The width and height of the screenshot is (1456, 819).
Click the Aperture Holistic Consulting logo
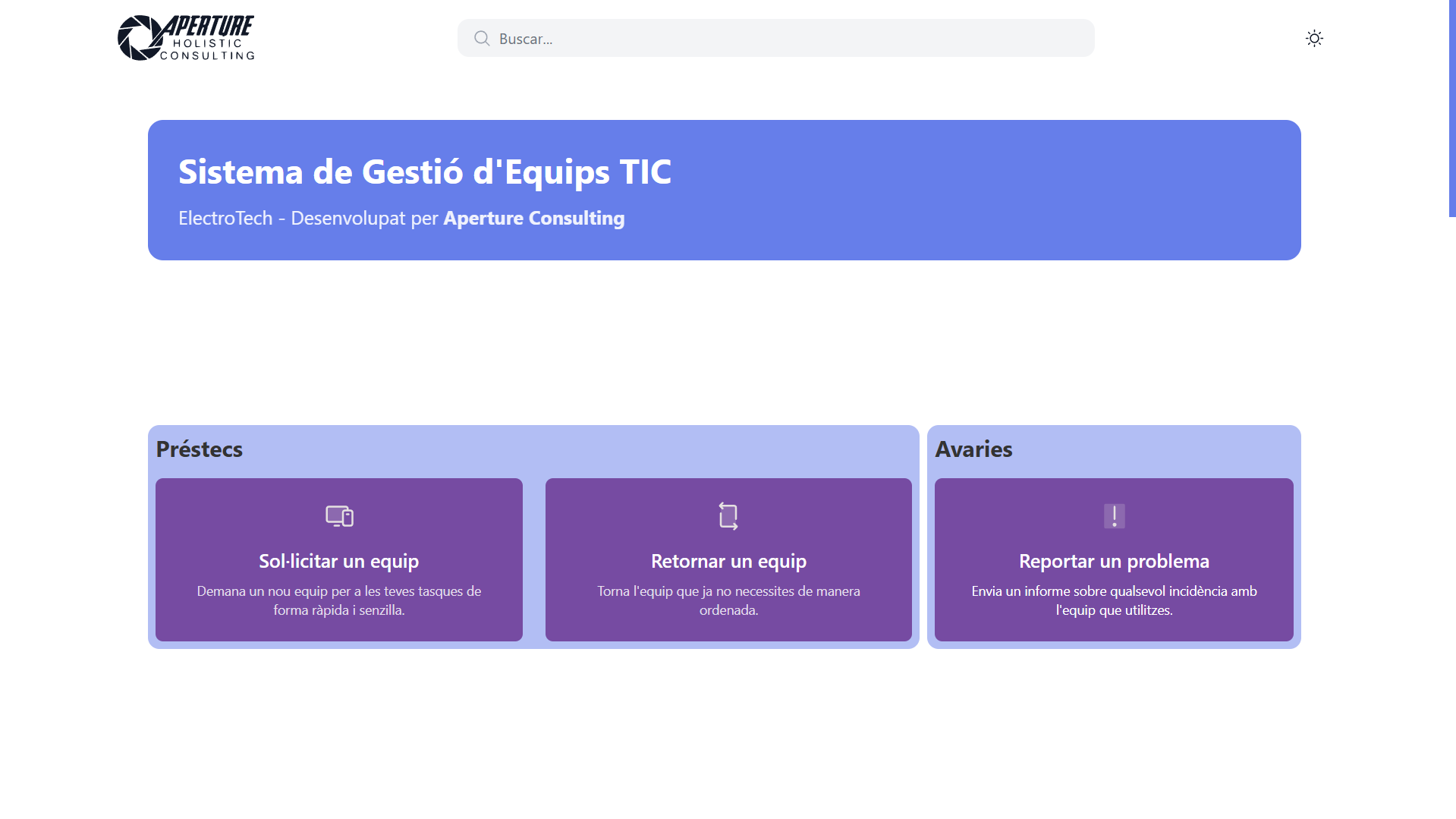point(186,38)
